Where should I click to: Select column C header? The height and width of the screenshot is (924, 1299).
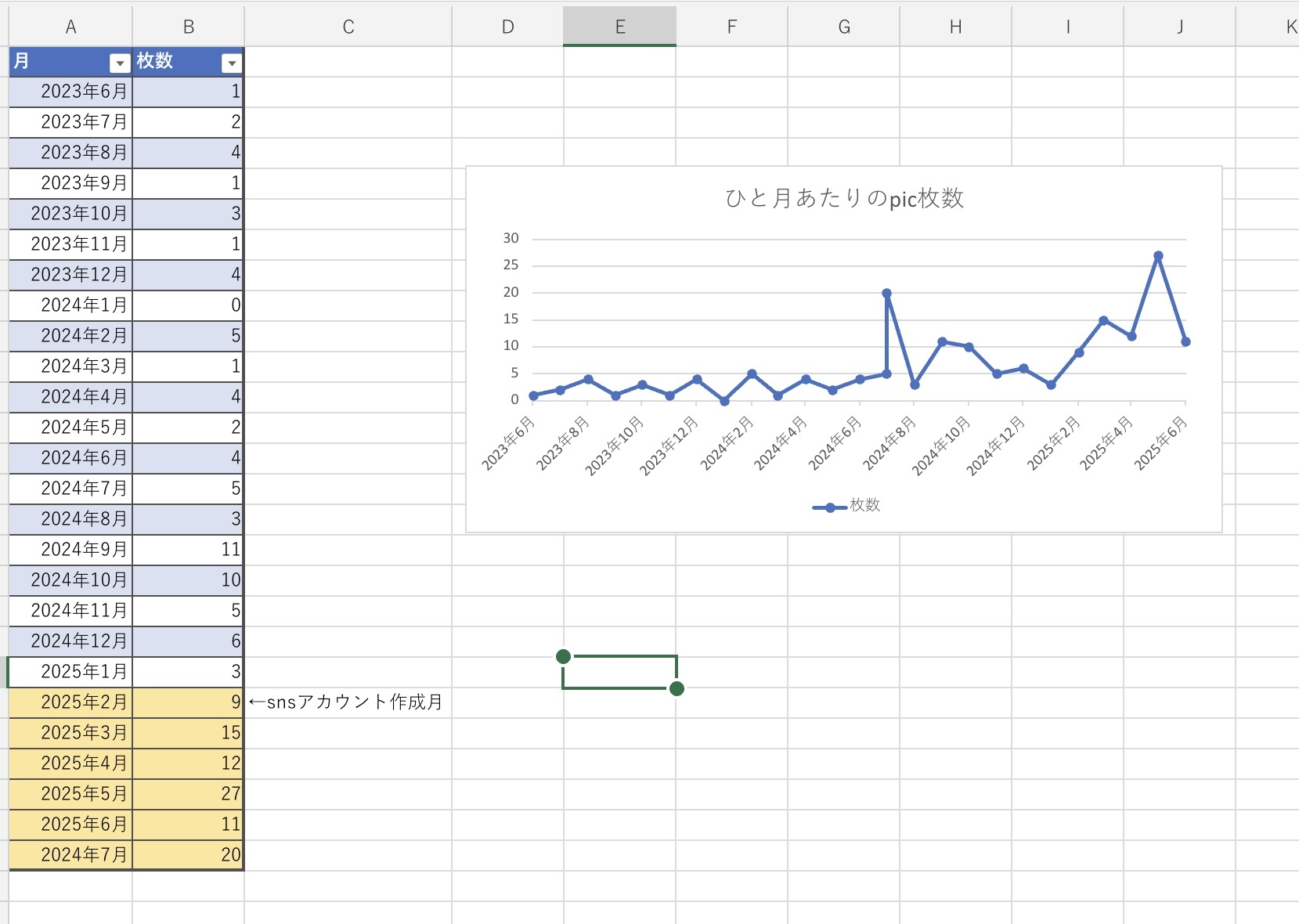click(x=348, y=27)
